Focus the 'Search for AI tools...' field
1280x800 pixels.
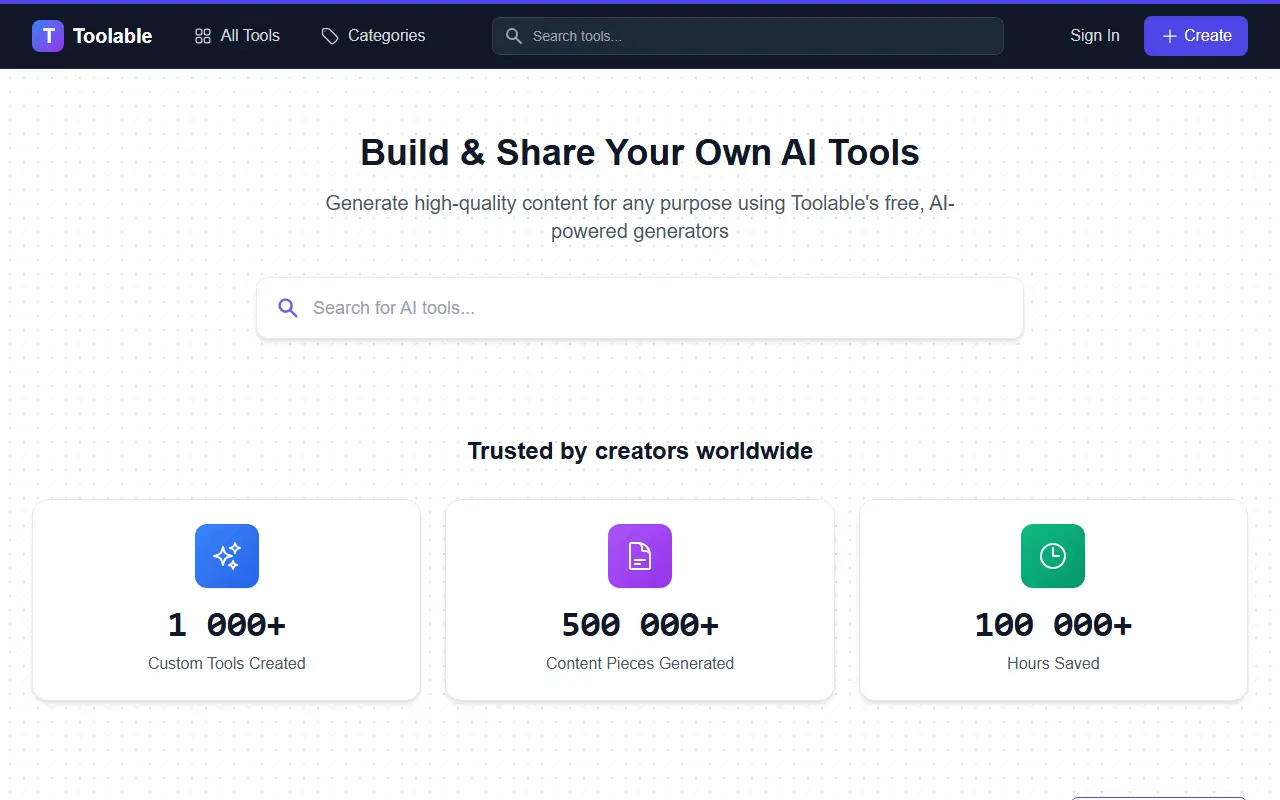click(x=640, y=308)
